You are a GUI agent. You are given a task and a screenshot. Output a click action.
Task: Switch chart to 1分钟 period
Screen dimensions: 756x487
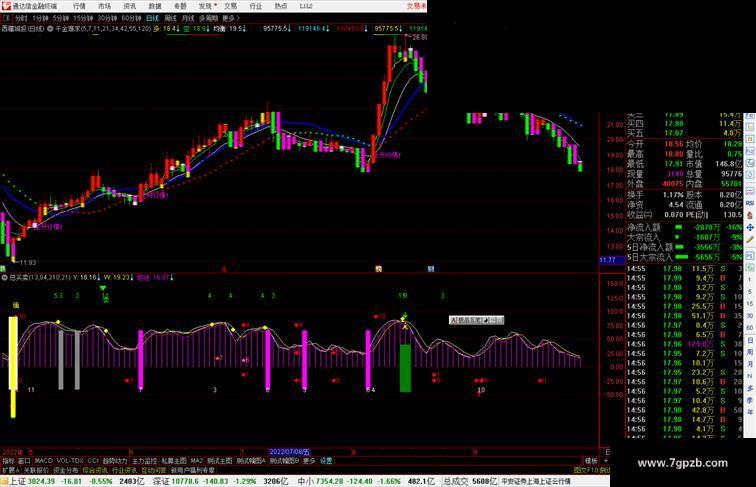(40, 18)
